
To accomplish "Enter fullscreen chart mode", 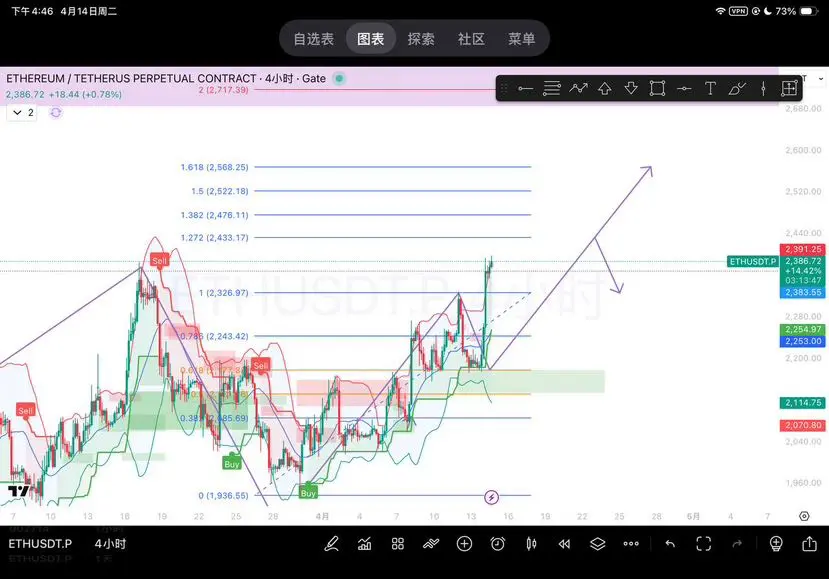I will (x=703, y=544).
